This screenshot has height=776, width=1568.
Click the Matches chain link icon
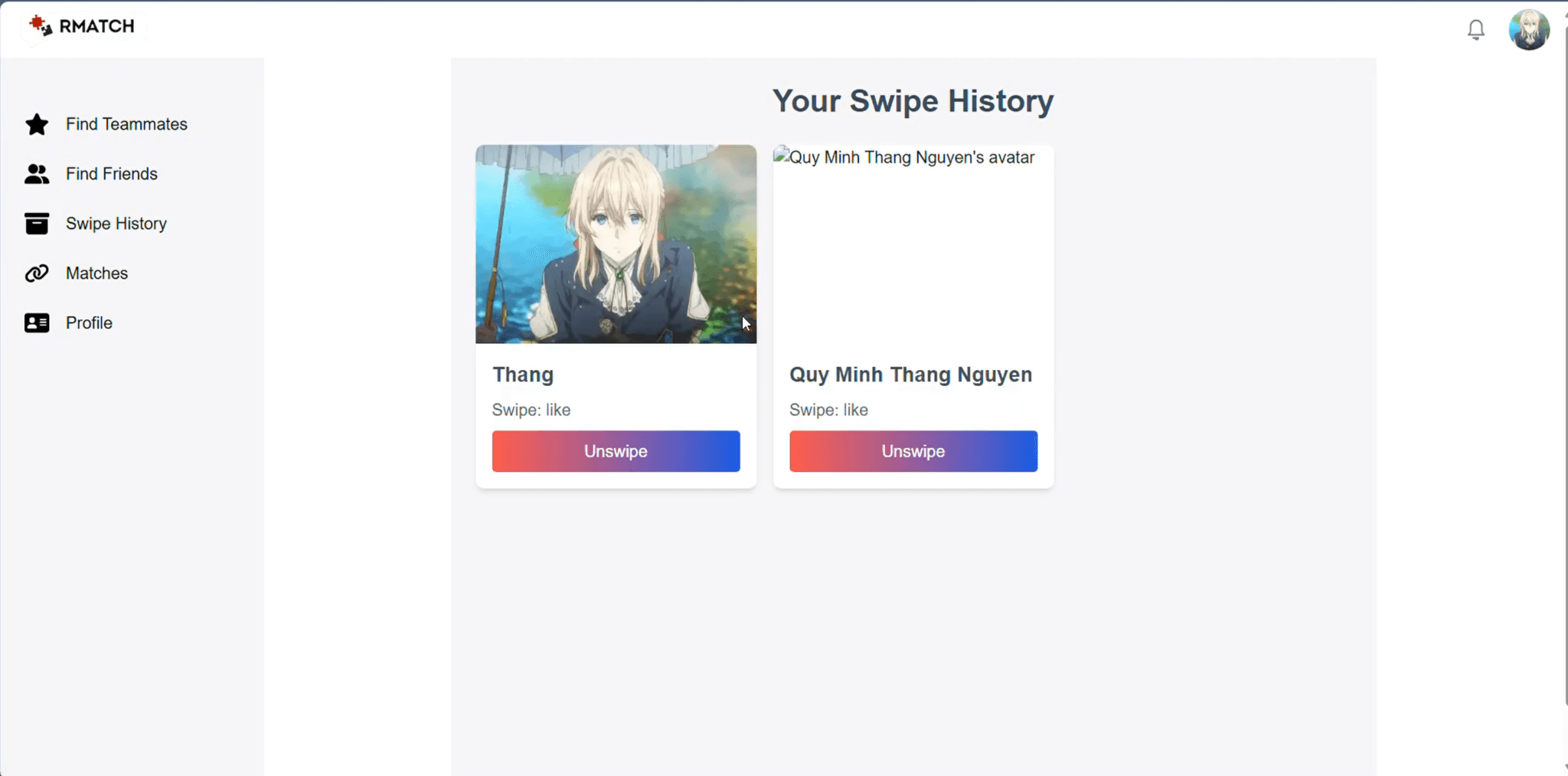pyautogui.click(x=37, y=273)
